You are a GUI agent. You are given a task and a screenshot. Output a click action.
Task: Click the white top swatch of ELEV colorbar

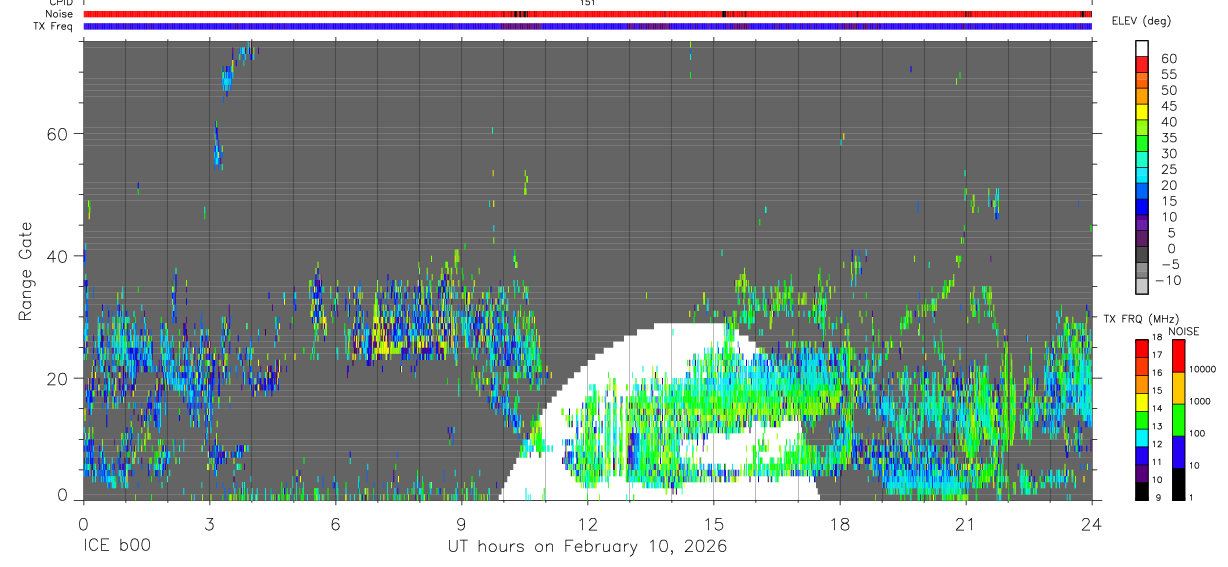[x=1142, y=48]
